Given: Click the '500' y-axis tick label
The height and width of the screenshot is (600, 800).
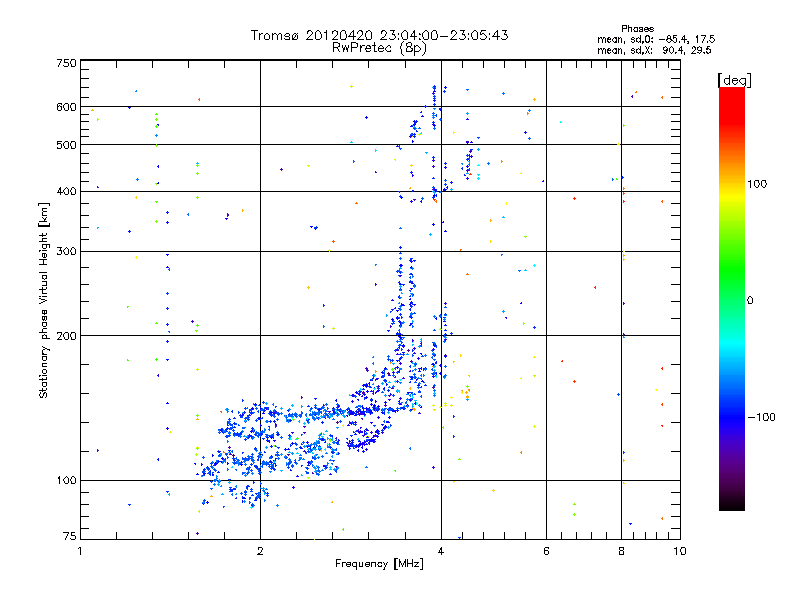Looking at the screenshot, I should pos(66,145).
